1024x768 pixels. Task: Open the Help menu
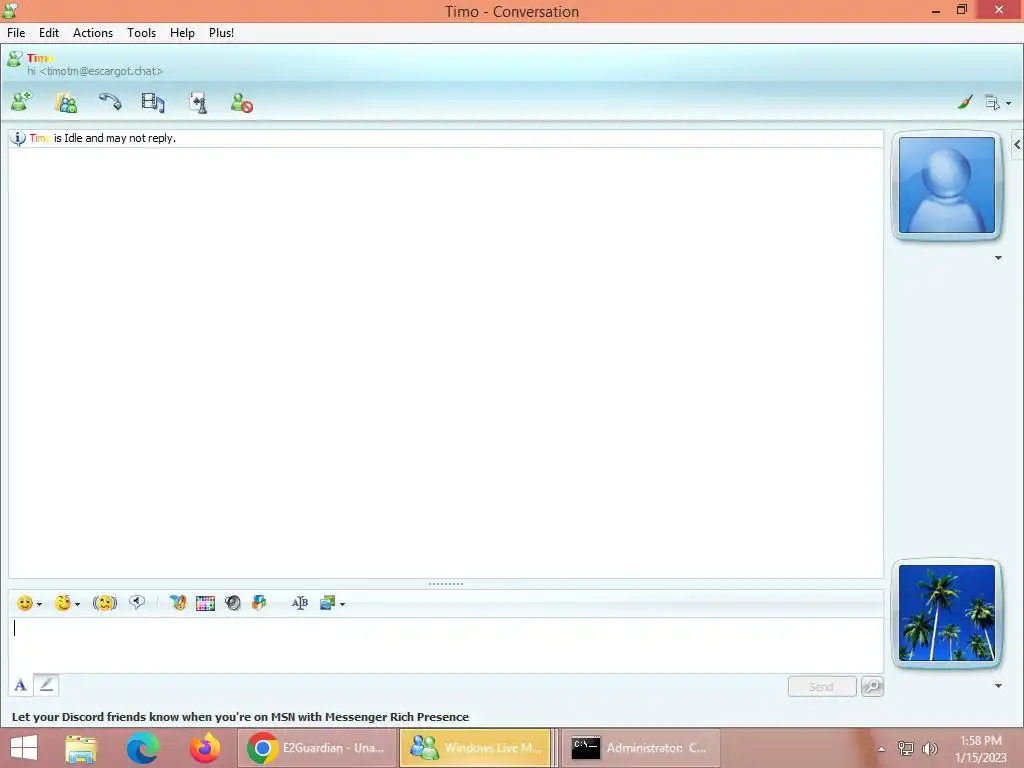tap(182, 33)
